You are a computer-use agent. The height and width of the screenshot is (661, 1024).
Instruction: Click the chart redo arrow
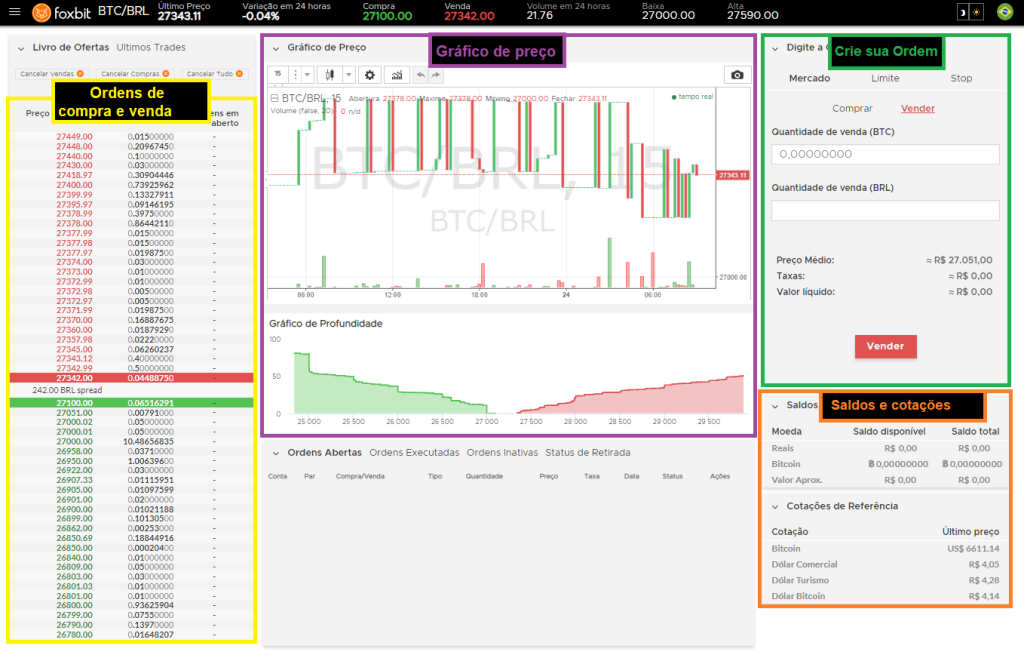(435, 74)
